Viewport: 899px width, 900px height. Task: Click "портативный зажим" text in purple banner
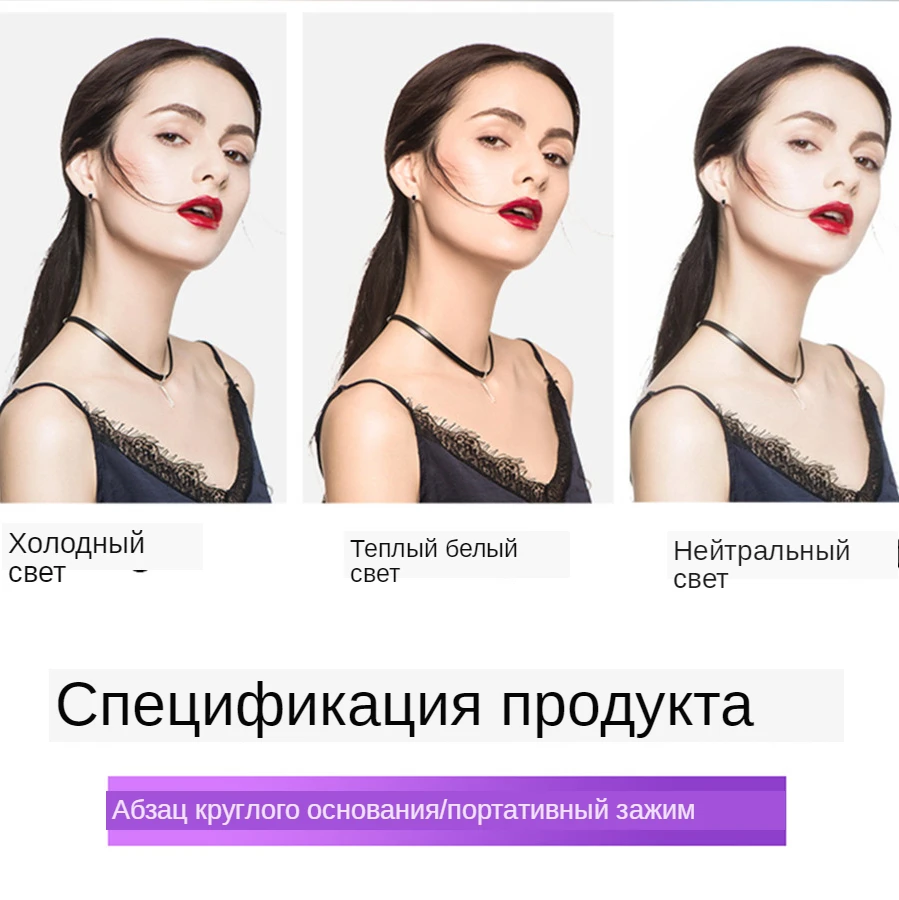tap(571, 810)
